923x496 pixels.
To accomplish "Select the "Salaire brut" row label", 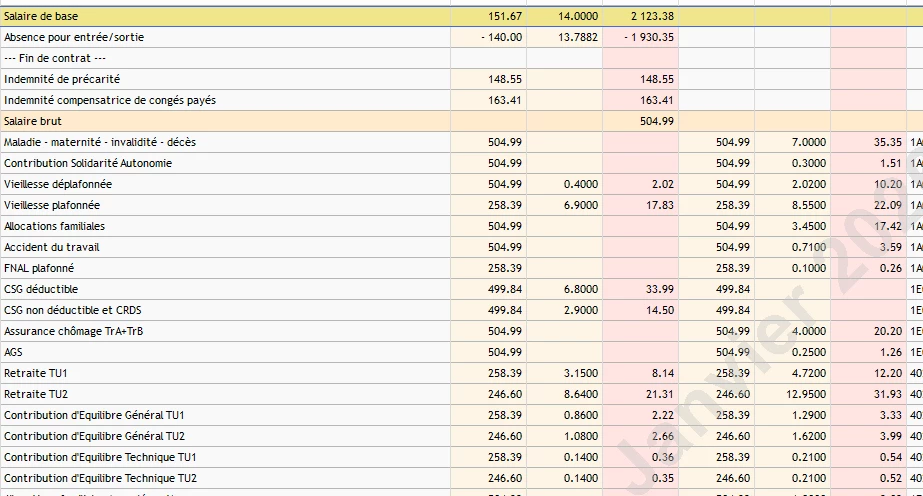I will pyautogui.click(x=33, y=121).
